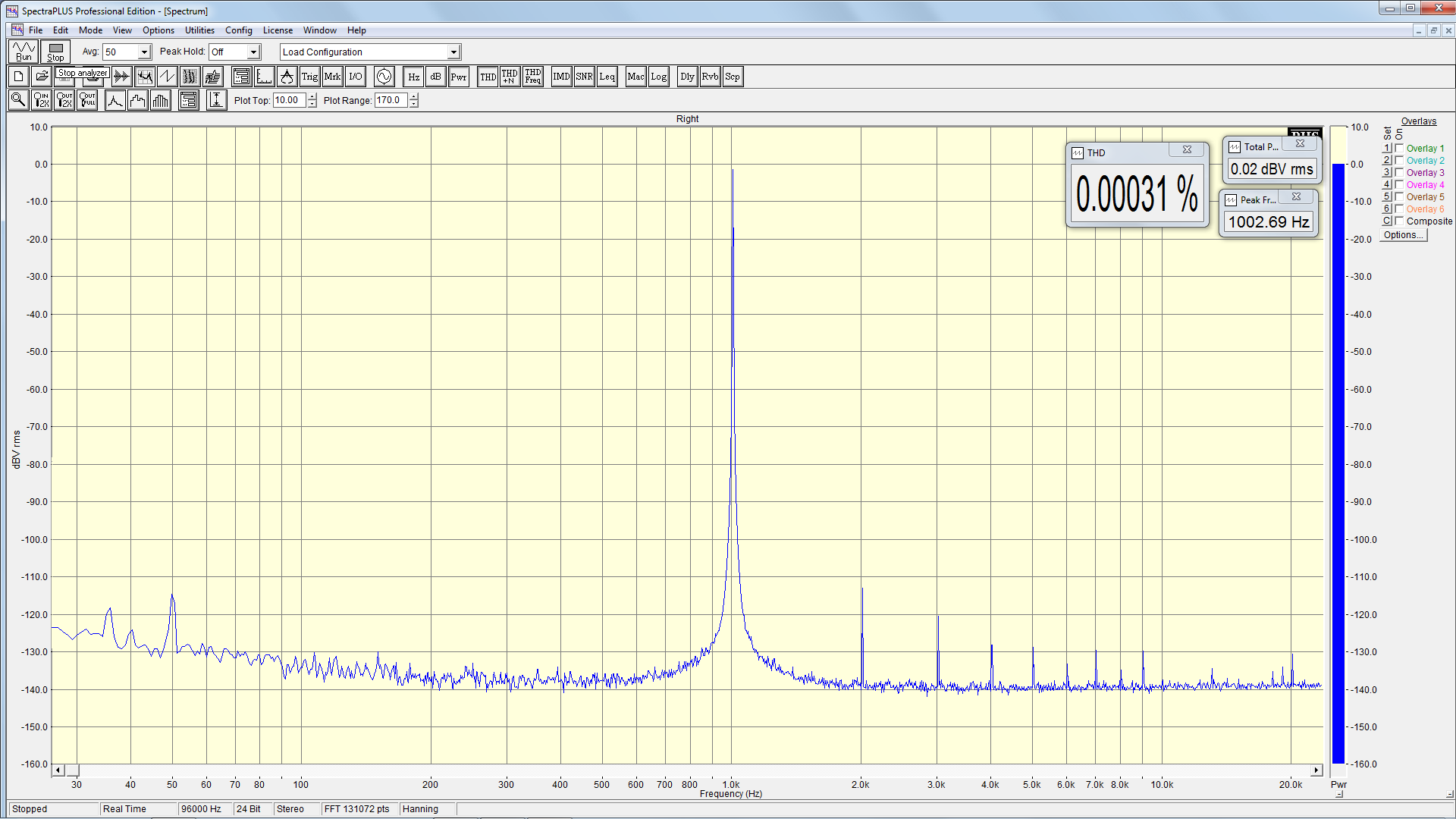The image size is (1456, 819).
Task: Open the Dly delay finder utility
Action: click(687, 77)
